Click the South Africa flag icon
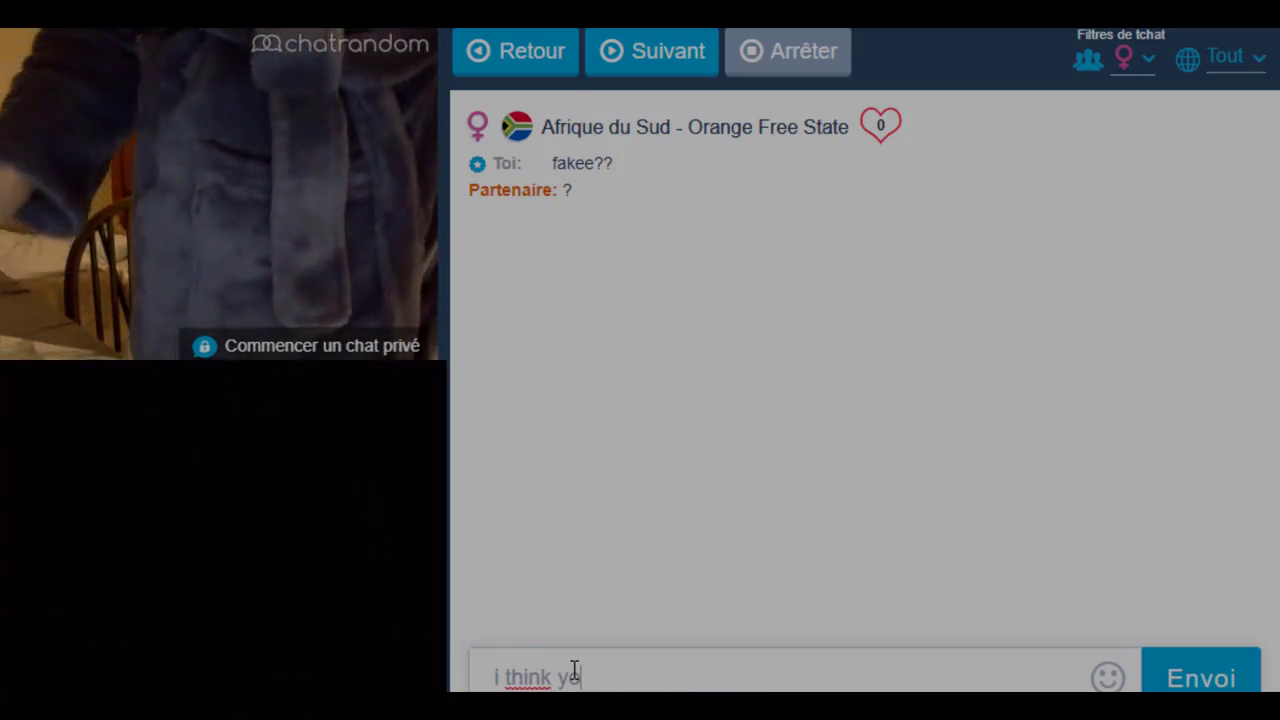Screen dimensions: 1280x720 pos(517,126)
